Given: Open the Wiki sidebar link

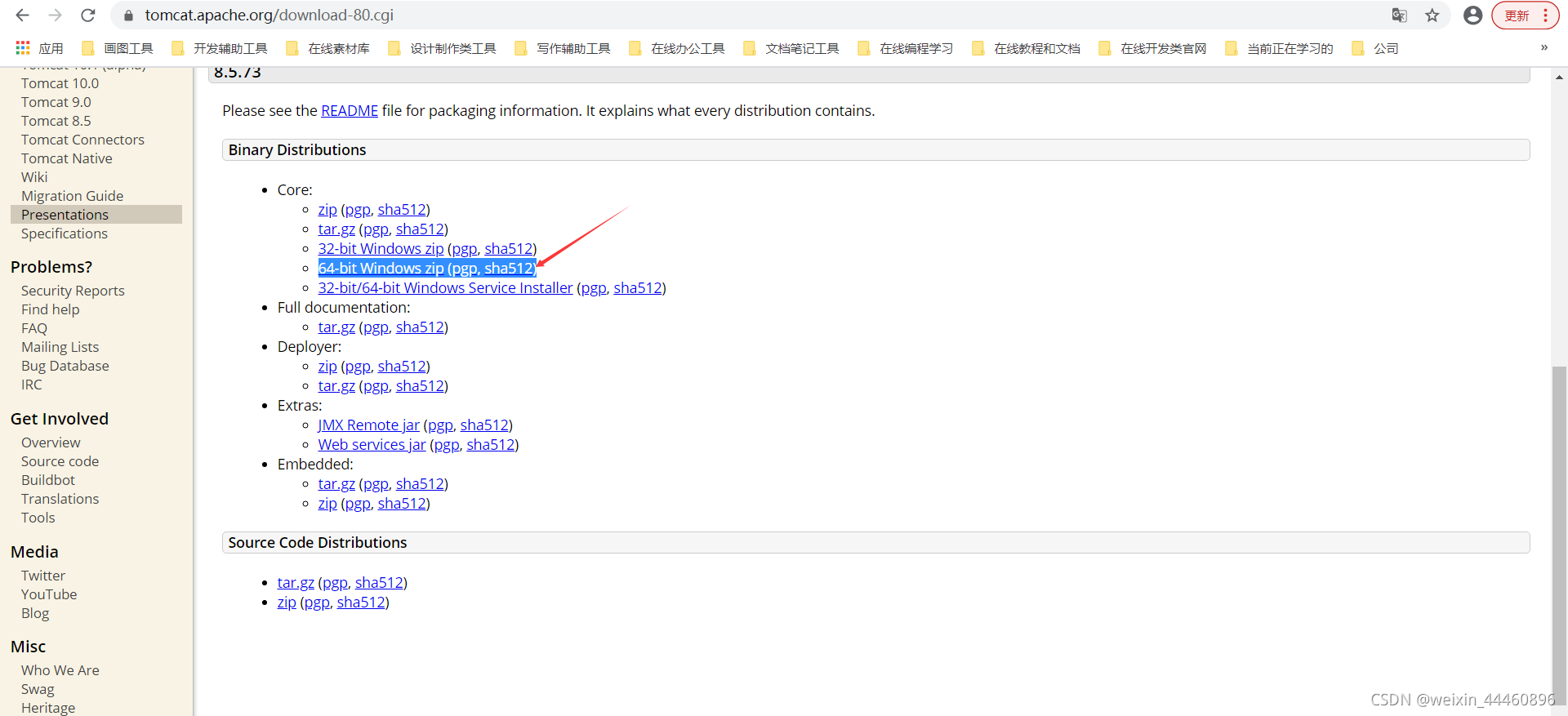Looking at the screenshot, I should click(34, 177).
